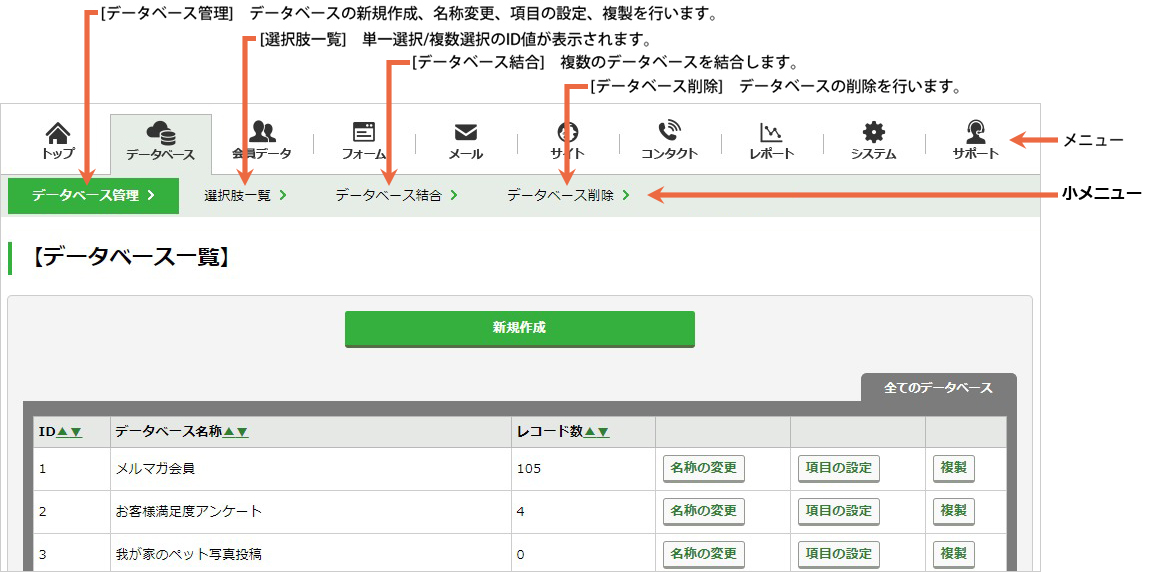The width and height of the screenshot is (1154, 572).
Task: Click the 【データベース一覧】 heading
Action: [131, 258]
